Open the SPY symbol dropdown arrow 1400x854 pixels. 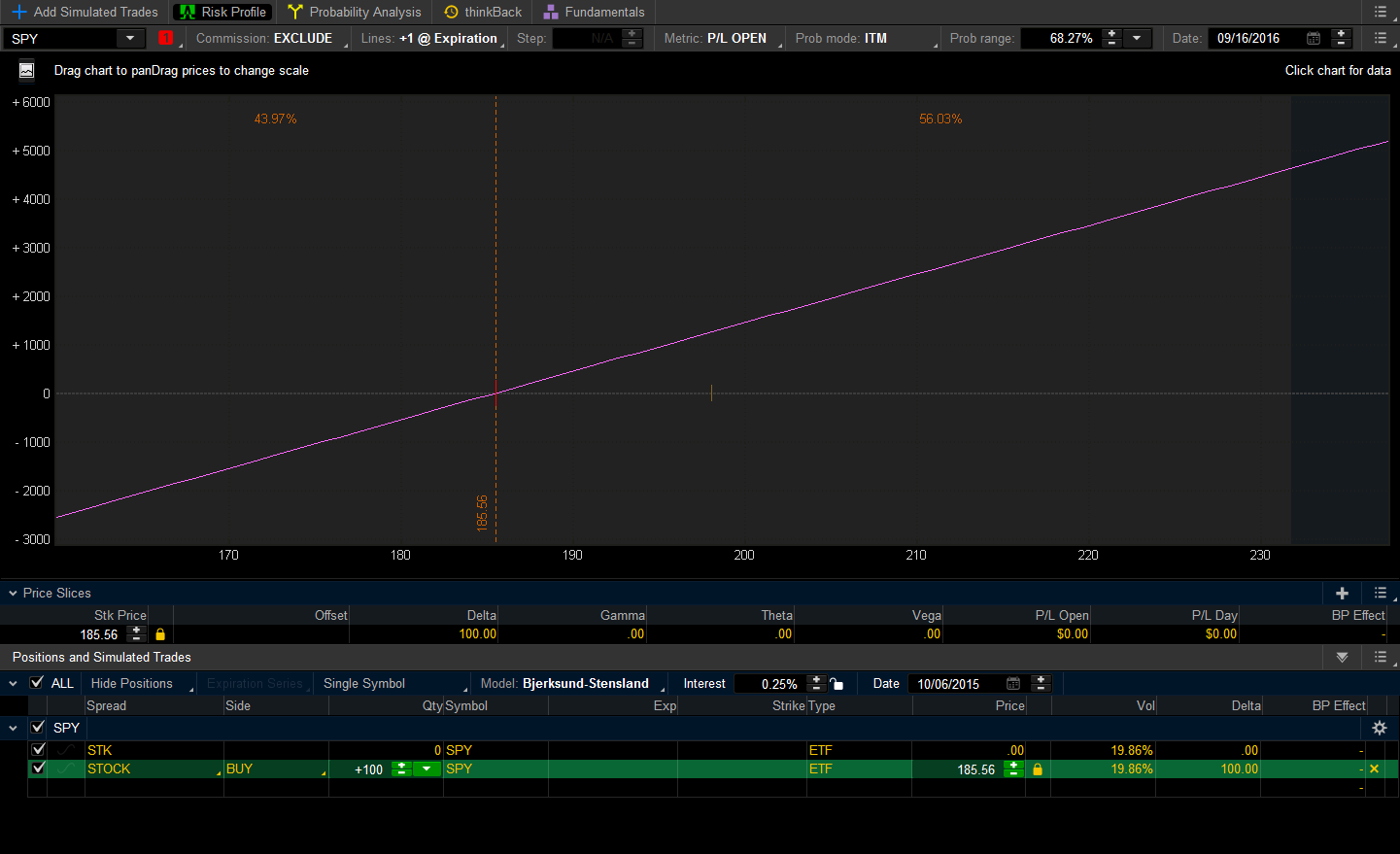point(130,38)
